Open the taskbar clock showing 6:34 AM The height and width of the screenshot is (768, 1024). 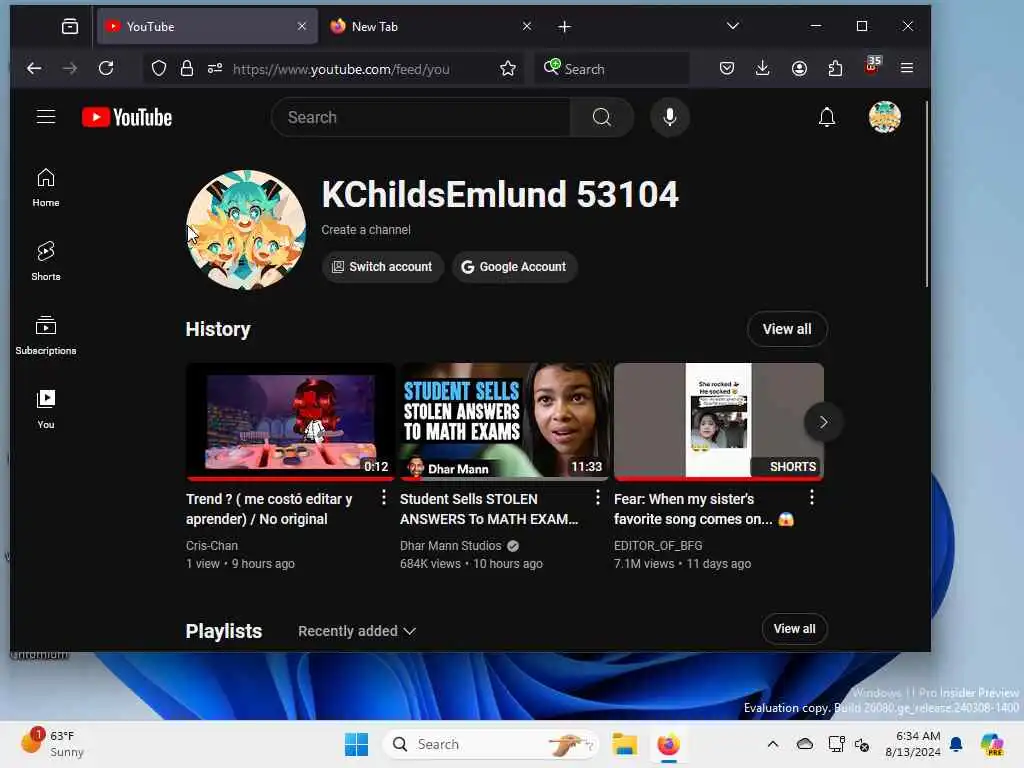(912, 744)
